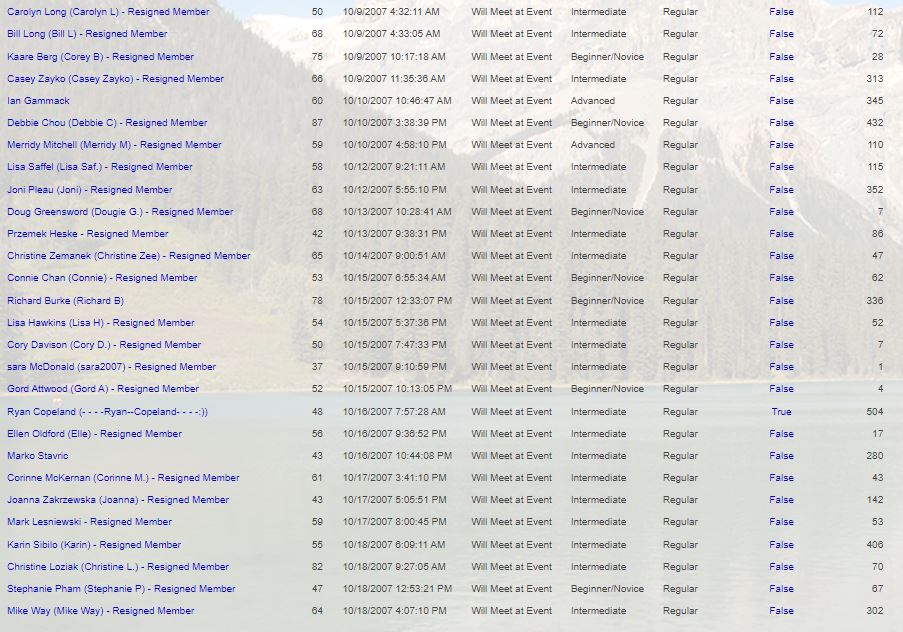Click the Joni Pleau name link
Screen dimensions: 903x632
[x=89, y=190]
